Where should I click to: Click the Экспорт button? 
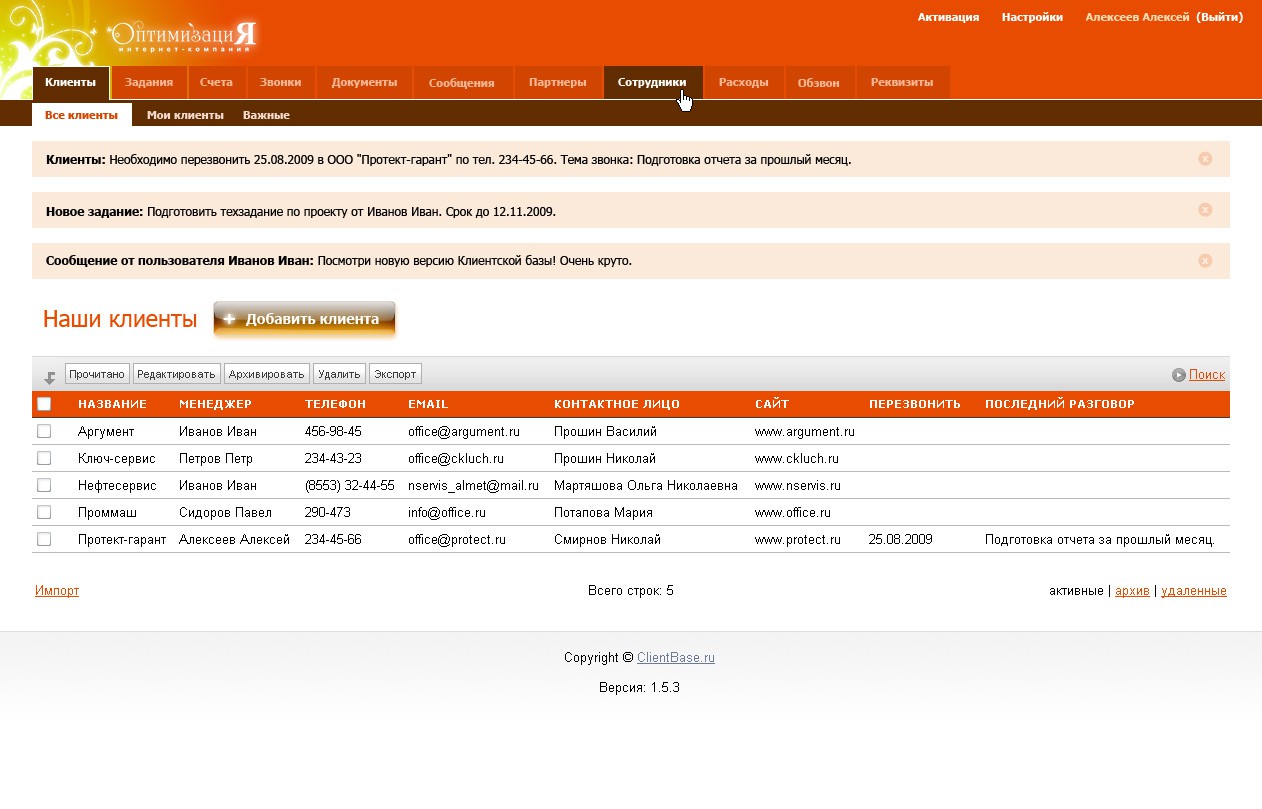395,374
